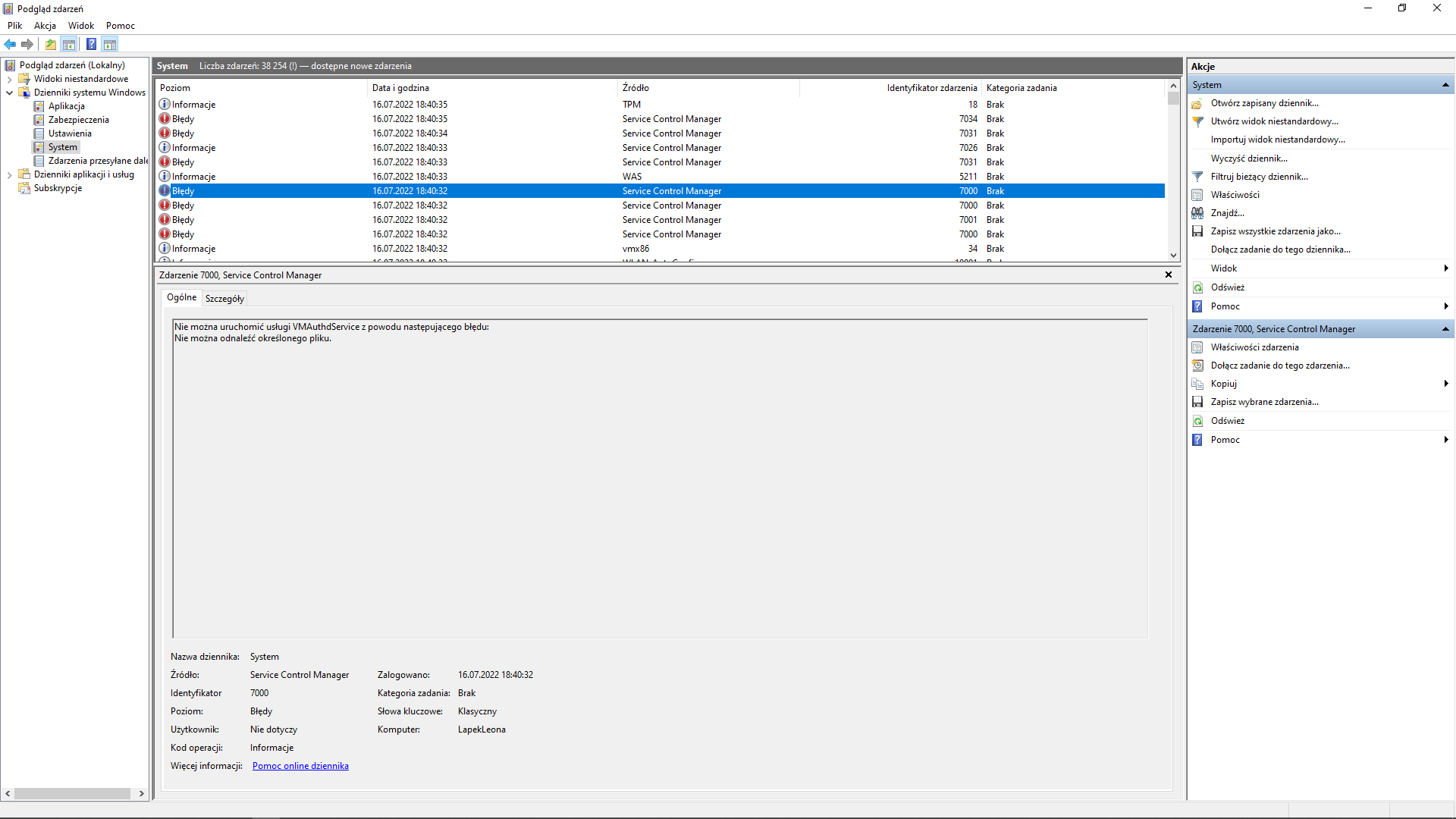Expand Widoki niestandardowe tree node

click(9, 79)
